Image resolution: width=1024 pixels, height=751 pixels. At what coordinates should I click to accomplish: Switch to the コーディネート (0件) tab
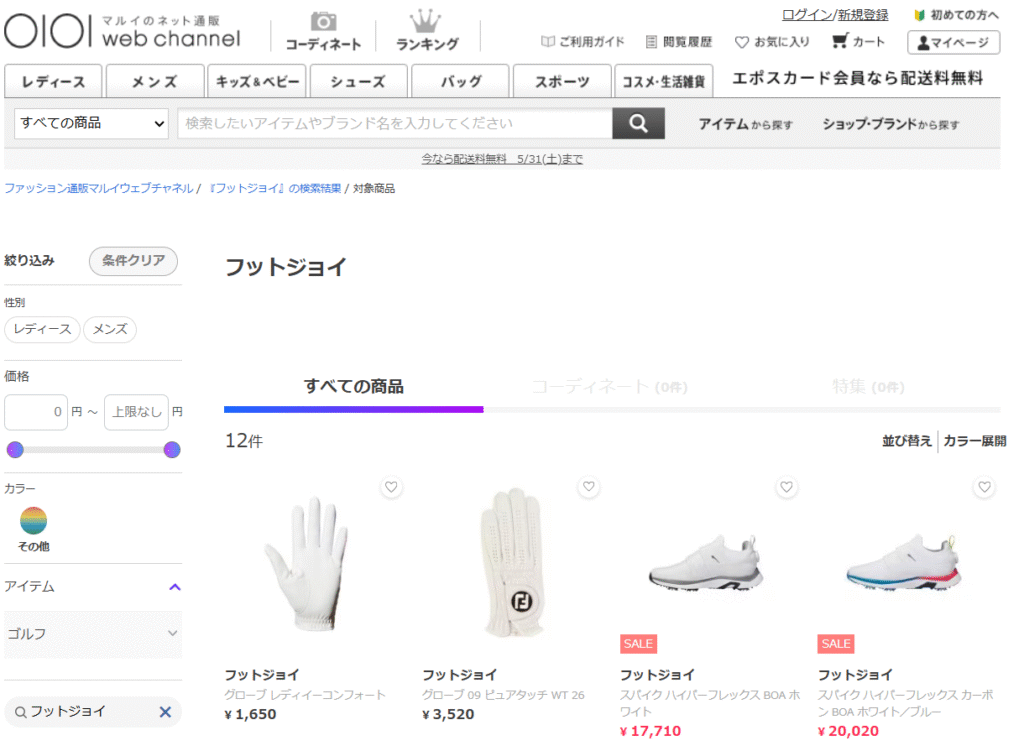click(x=609, y=387)
